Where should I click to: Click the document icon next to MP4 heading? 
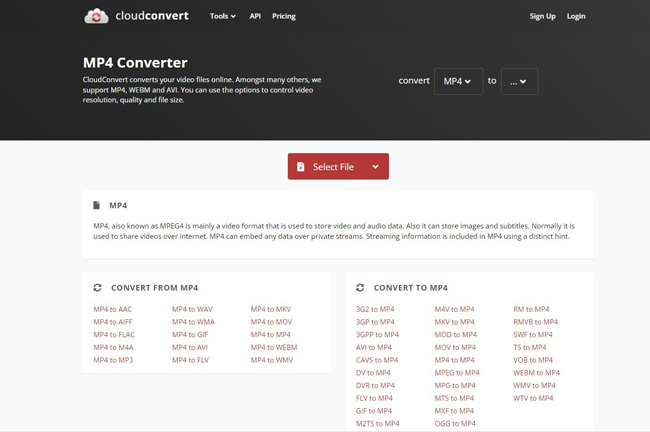tap(97, 205)
